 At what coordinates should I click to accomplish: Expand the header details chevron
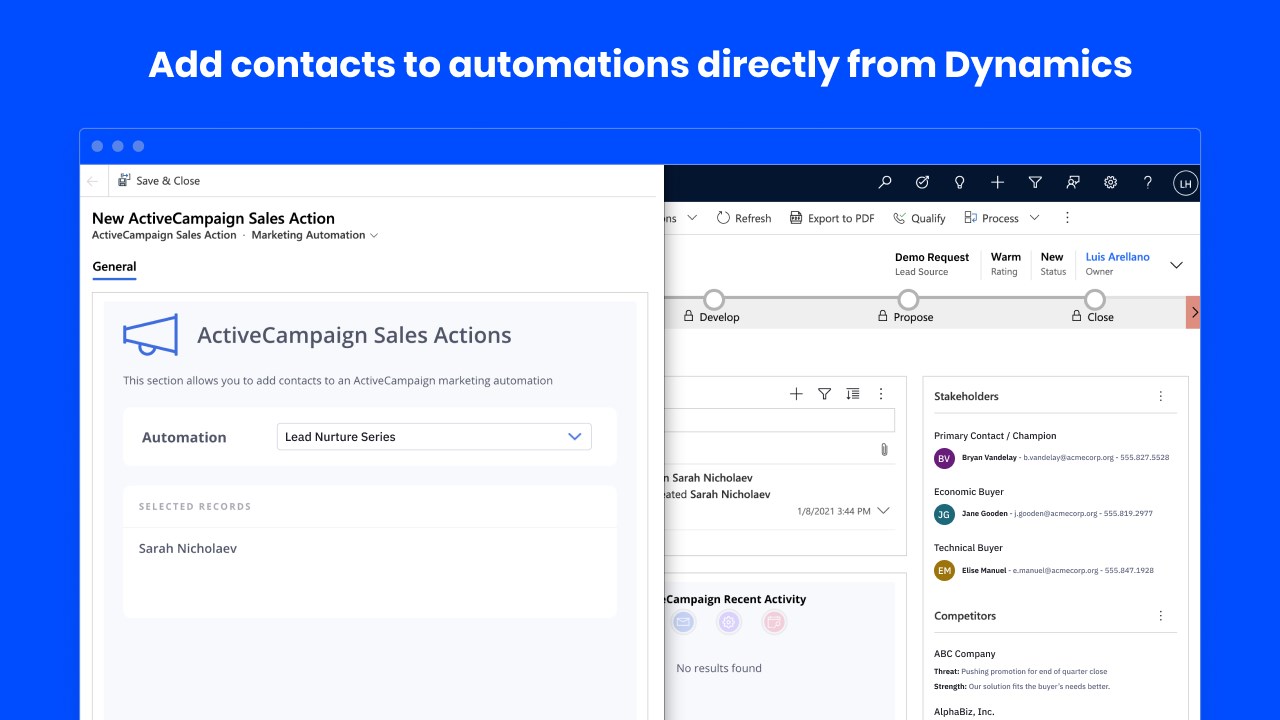click(x=1177, y=265)
